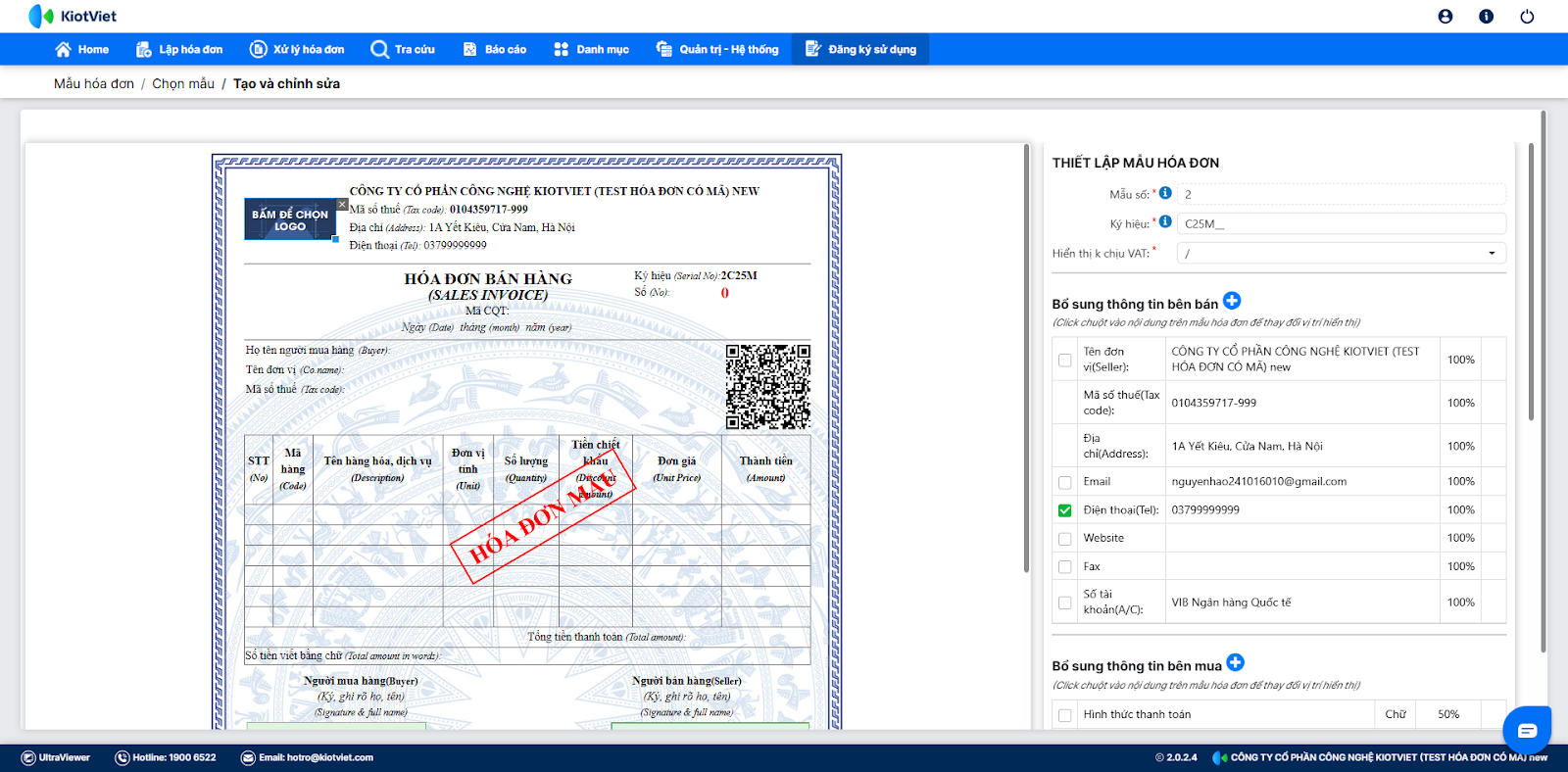Click the KiotViet icon in the footer
The image size is (1568, 772).
click(1220, 757)
